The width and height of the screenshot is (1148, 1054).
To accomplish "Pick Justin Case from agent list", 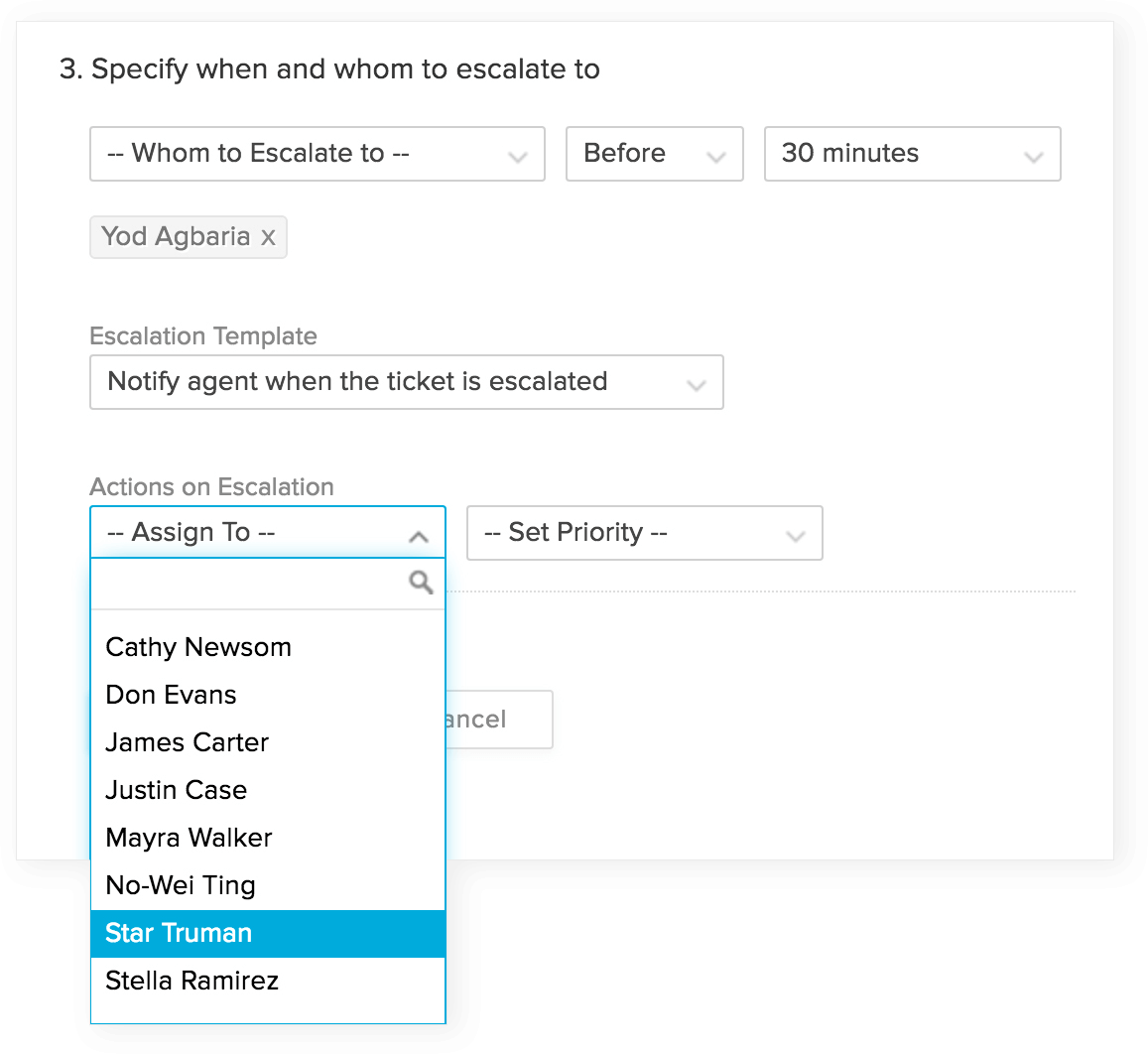I will point(177,790).
